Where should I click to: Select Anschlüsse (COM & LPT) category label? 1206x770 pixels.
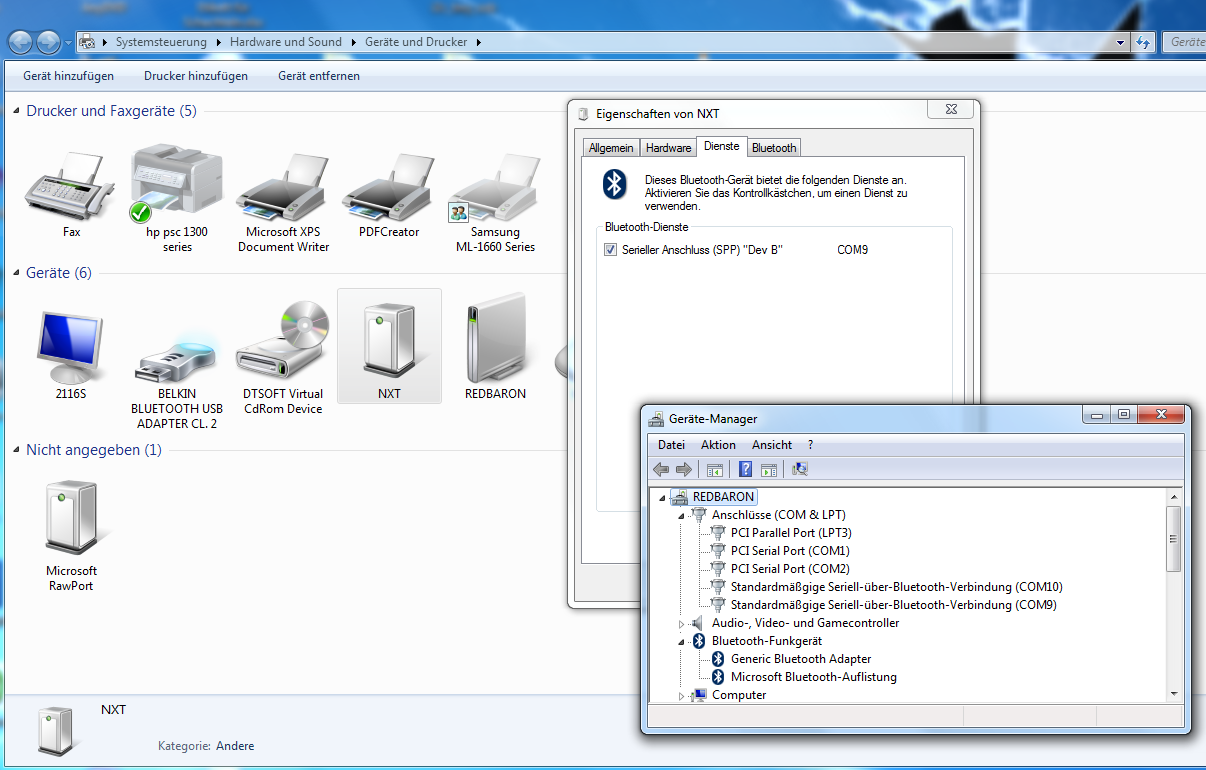(x=778, y=515)
